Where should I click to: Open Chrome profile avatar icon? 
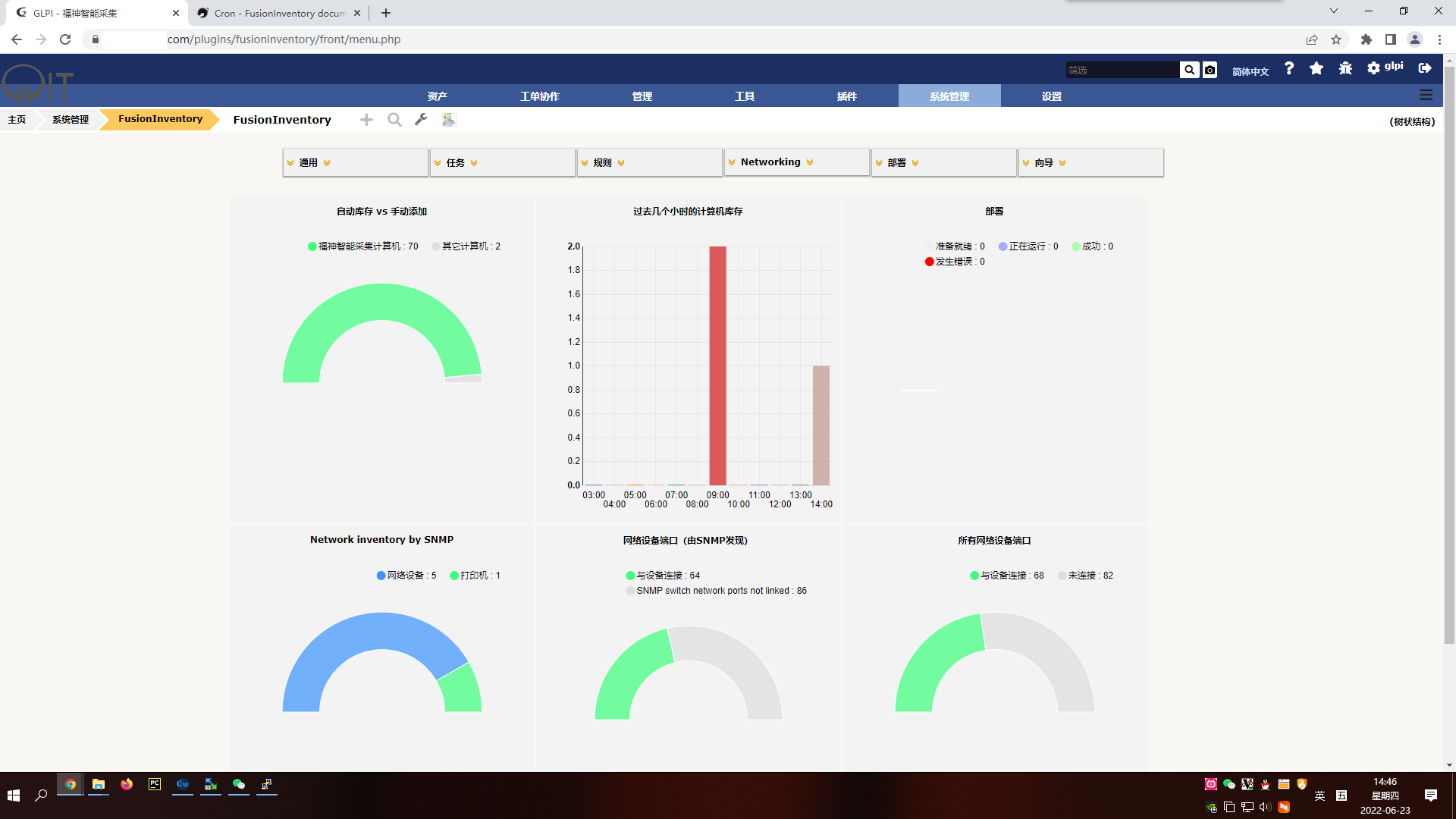click(x=1415, y=39)
